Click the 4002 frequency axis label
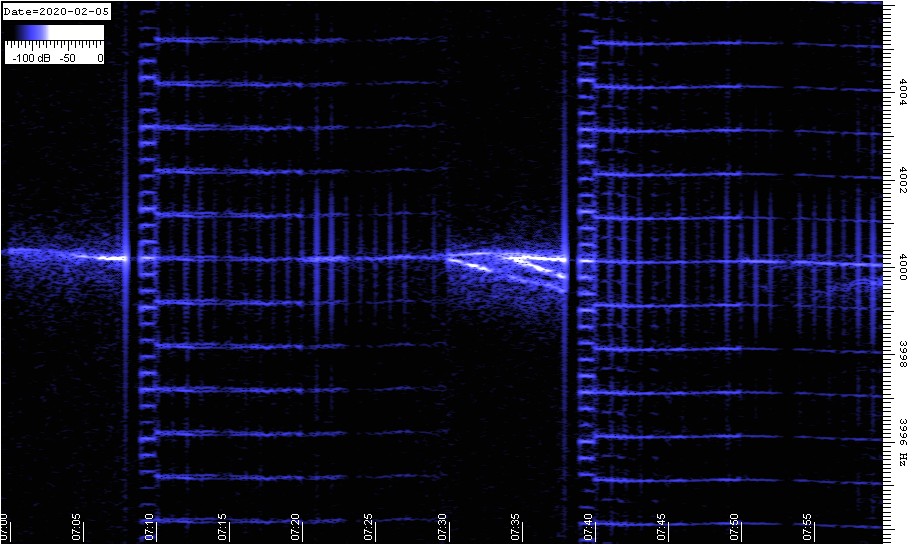Image resolution: width=912 pixels, height=545 pixels. (903, 180)
